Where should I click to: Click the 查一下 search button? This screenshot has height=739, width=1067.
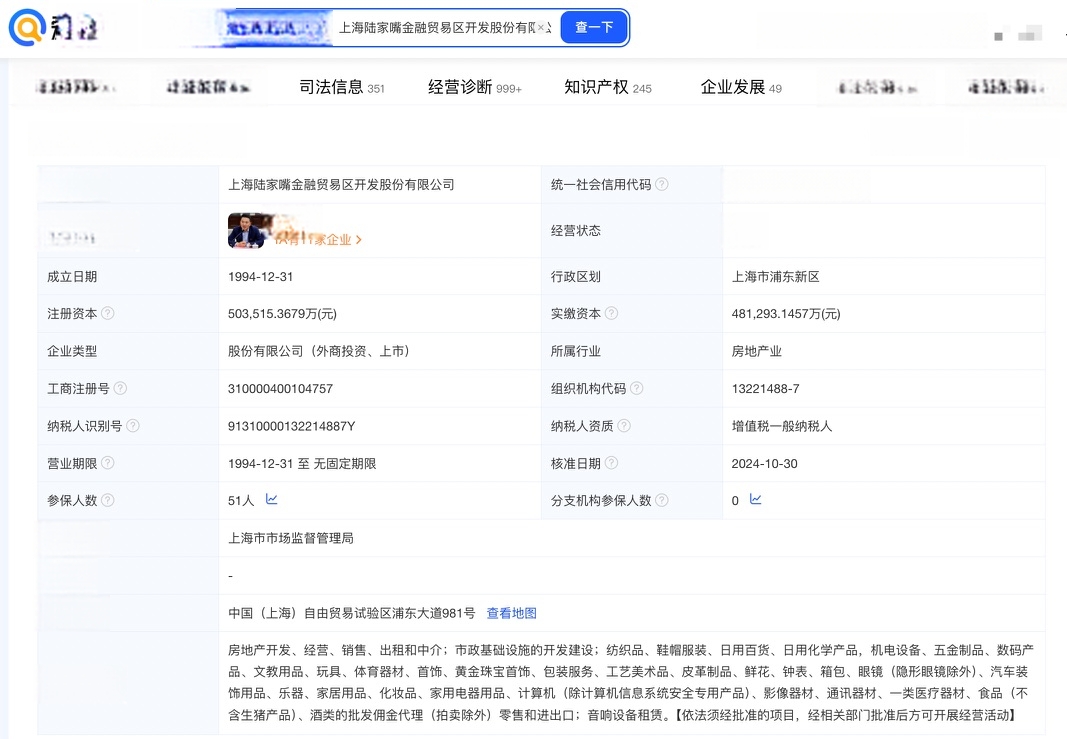click(594, 27)
